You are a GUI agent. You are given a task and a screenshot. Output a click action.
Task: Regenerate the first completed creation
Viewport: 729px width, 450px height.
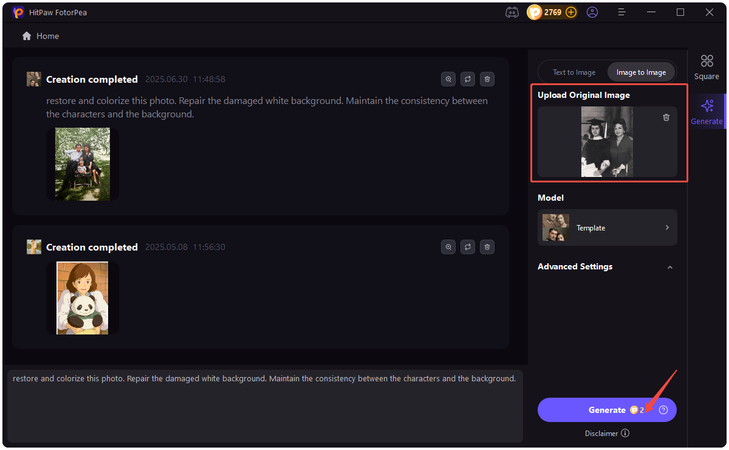tap(467, 78)
